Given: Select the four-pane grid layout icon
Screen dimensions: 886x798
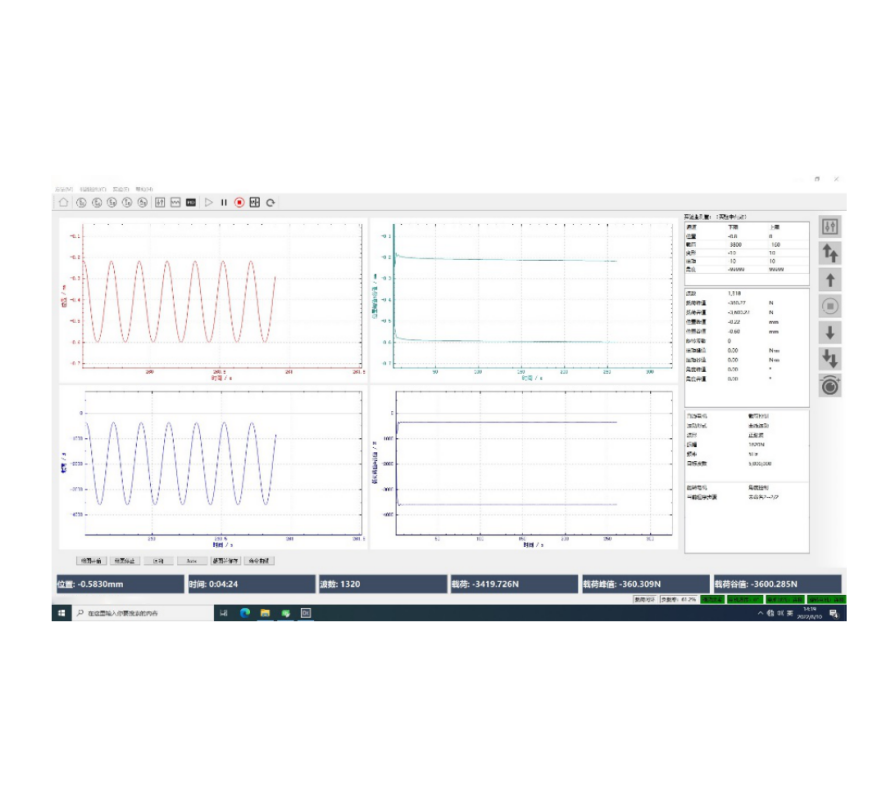Looking at the screenshot, I should point(254,202).
